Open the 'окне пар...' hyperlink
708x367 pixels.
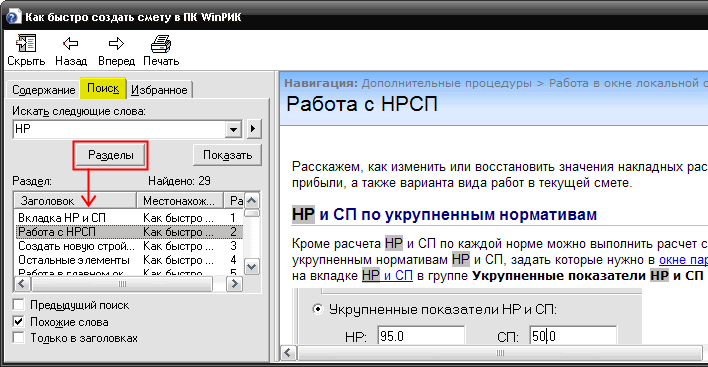[683, 260]
